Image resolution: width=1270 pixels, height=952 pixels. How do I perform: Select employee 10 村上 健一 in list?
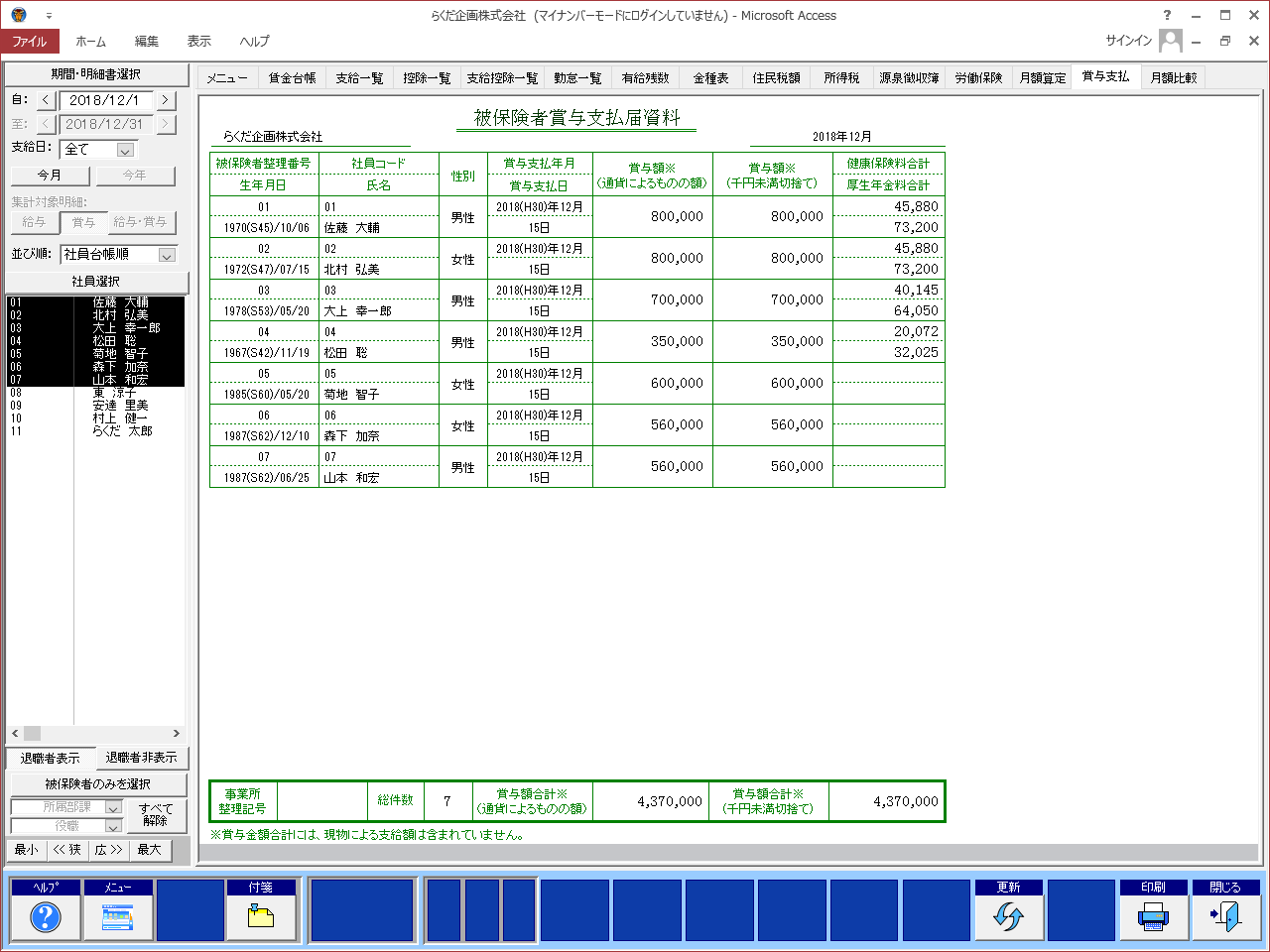tap(95, 418)
